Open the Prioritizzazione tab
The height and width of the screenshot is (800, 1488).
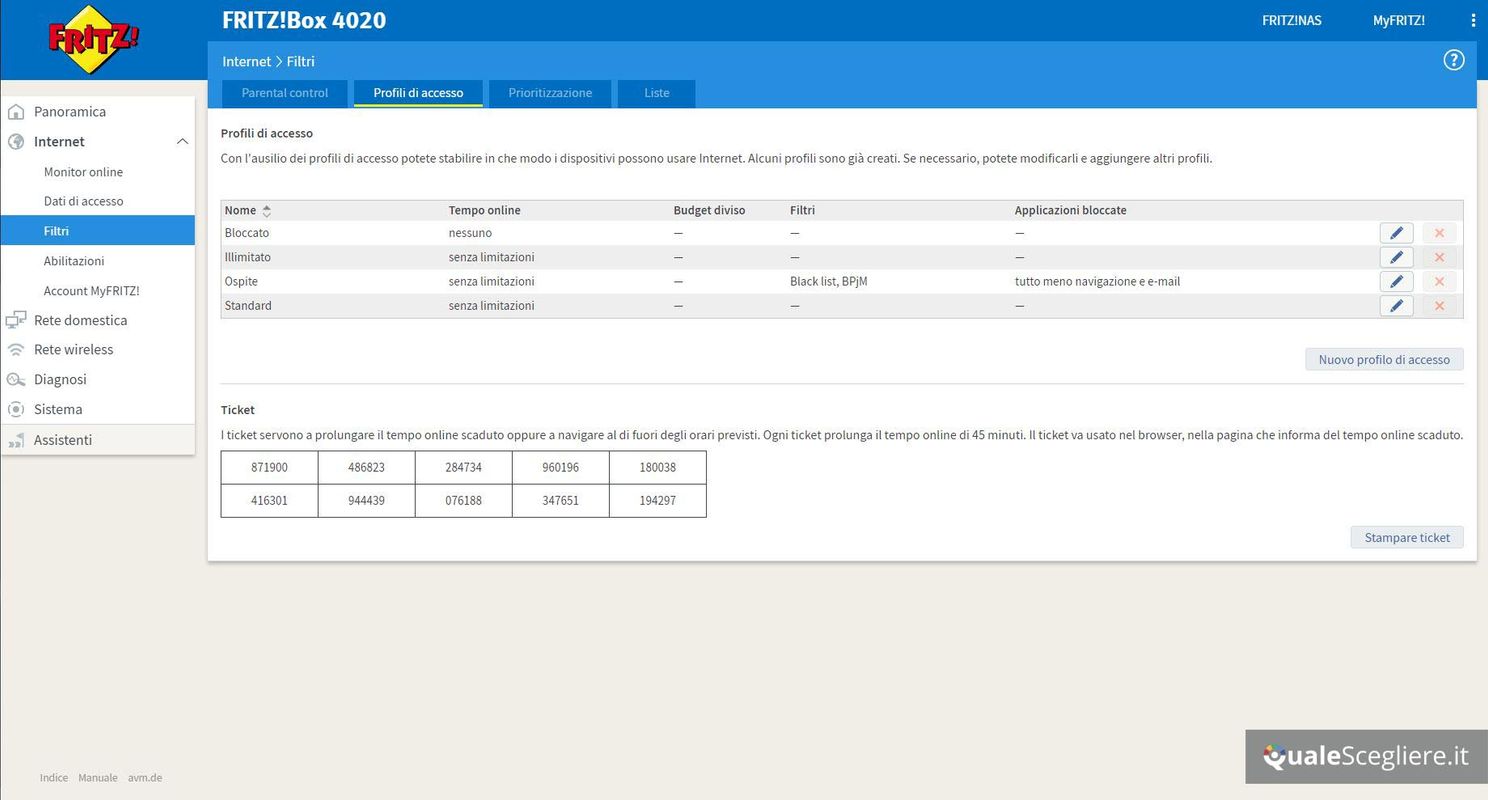(x=550, y=93)
